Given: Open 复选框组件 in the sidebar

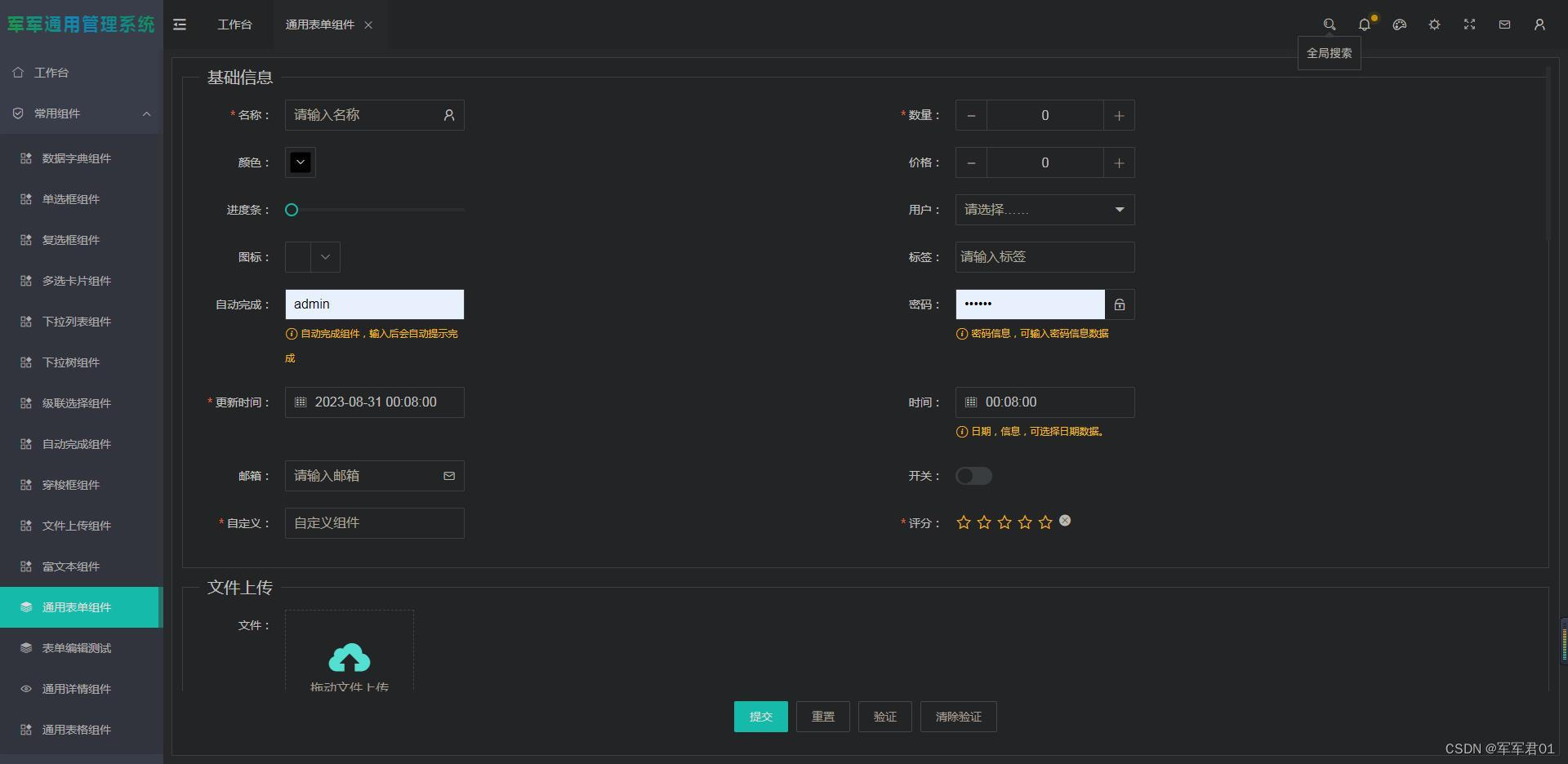Looking at the screenshot, I should point(82,240).
